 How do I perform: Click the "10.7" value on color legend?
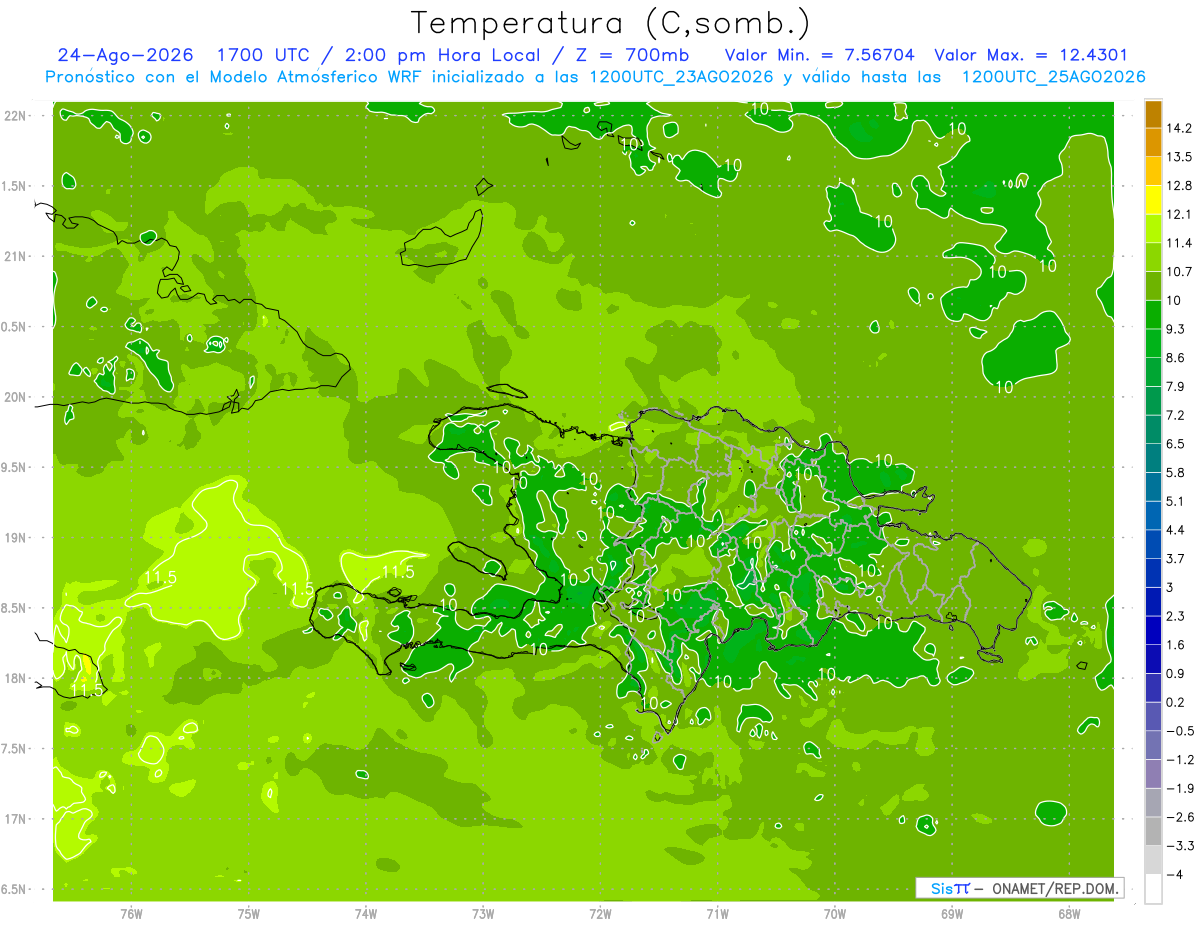click(x=1179, y=272)
